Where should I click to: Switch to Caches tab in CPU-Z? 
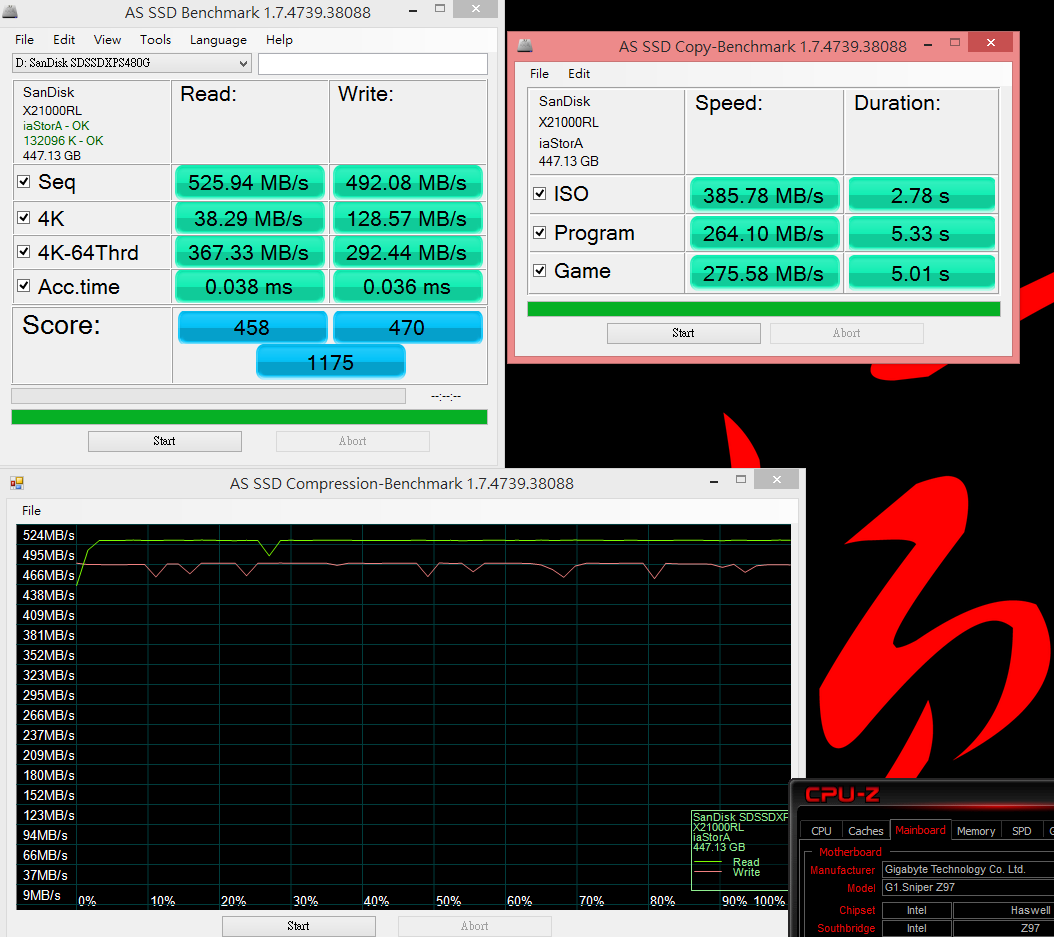pos(865,831)
